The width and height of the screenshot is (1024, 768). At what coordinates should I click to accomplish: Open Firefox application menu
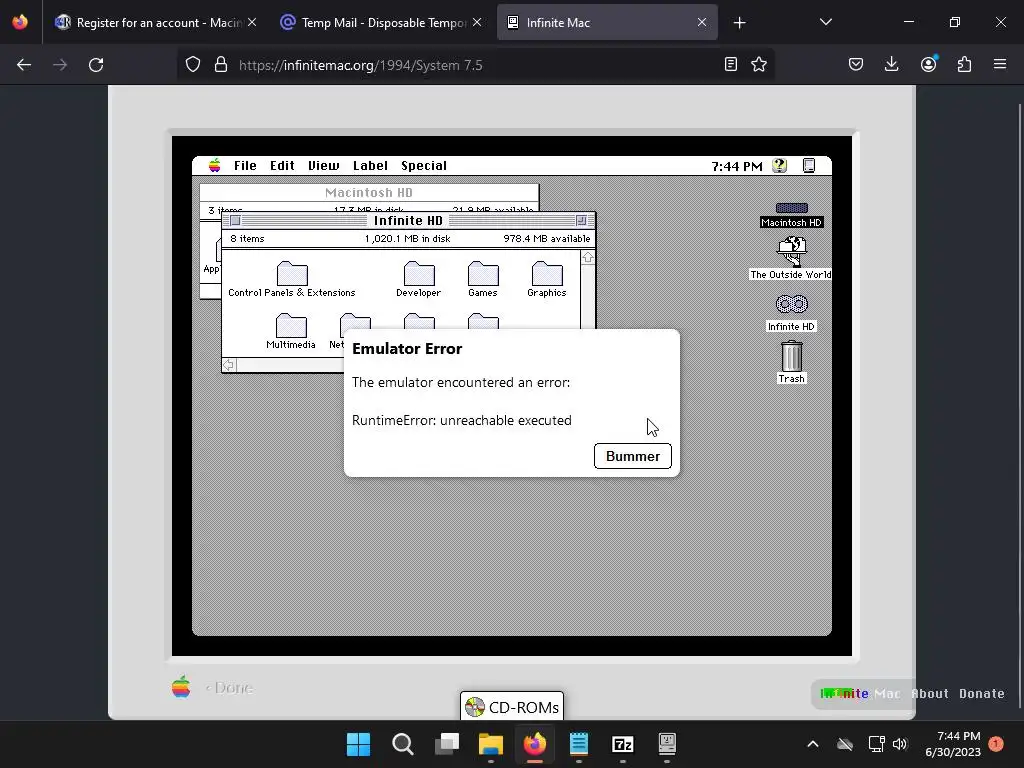pyautogui.click(x=1000, y=64)
